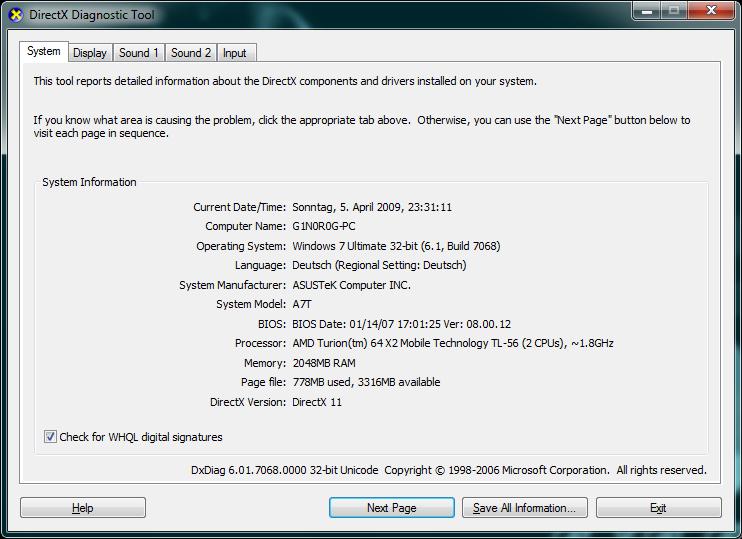Image resolution: width=742 pixels, height=539 pixels.
Task: Click the BIOS Date value
Action: [x=401, y=324]
